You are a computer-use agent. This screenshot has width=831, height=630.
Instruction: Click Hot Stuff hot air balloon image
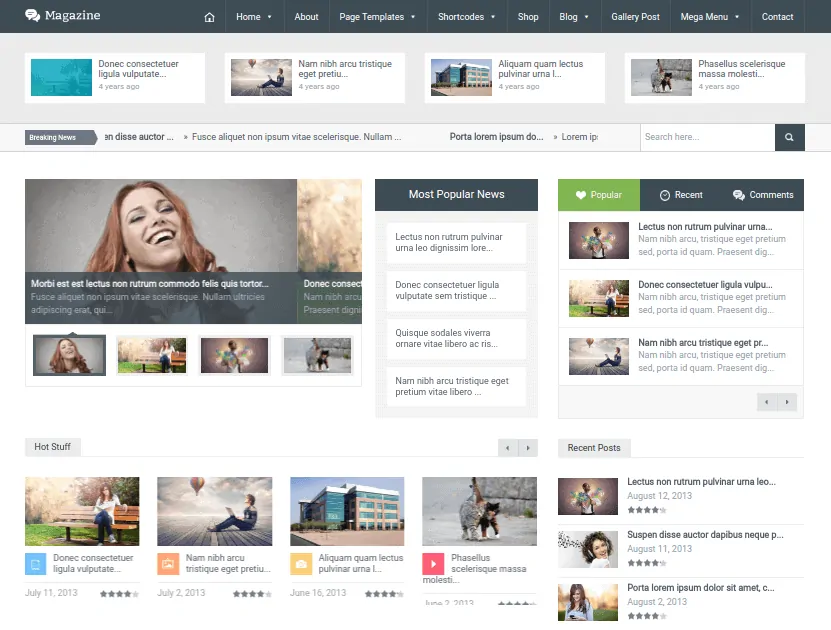[x=215, y=511]
